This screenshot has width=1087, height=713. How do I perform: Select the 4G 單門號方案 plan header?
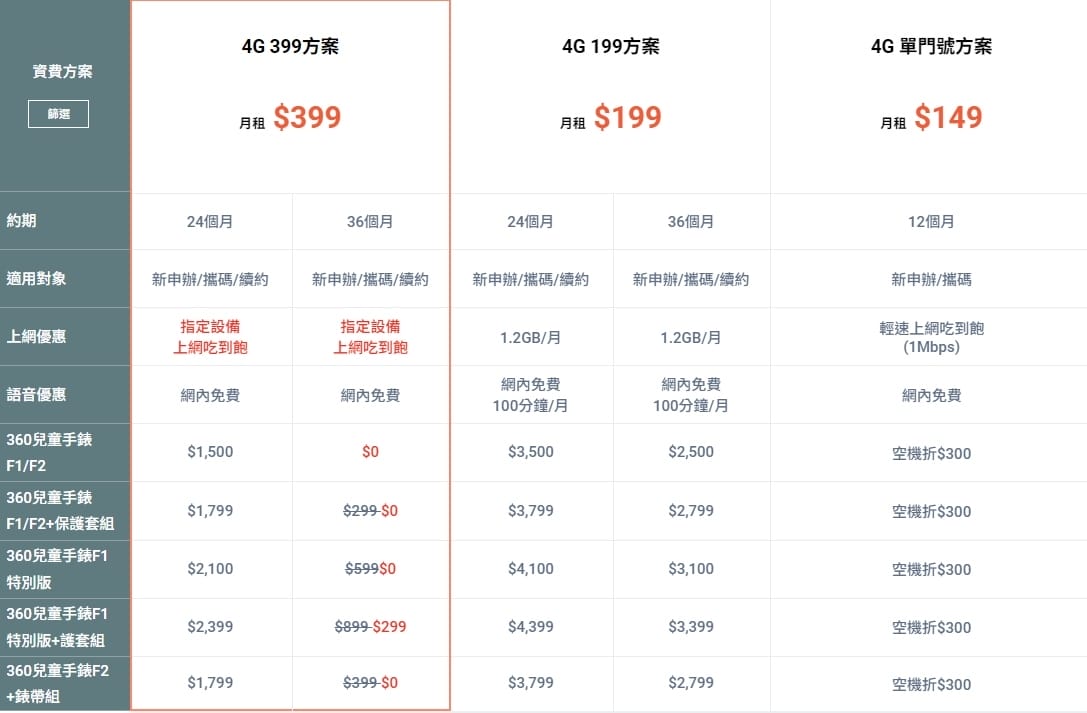tap(931, 45)
